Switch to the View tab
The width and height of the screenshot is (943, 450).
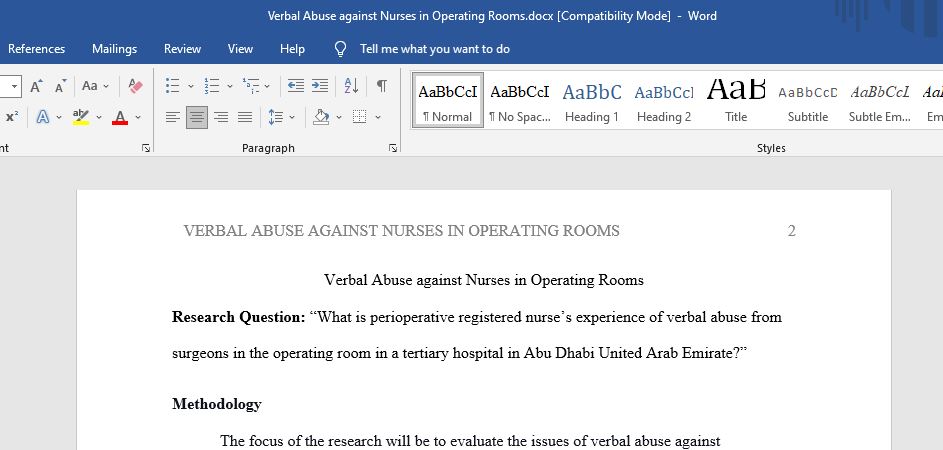coord(240,49)
